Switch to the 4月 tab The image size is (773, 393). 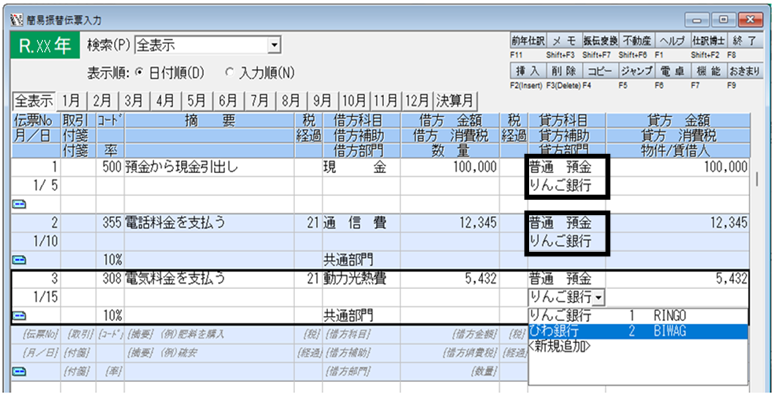coord(165,102)
